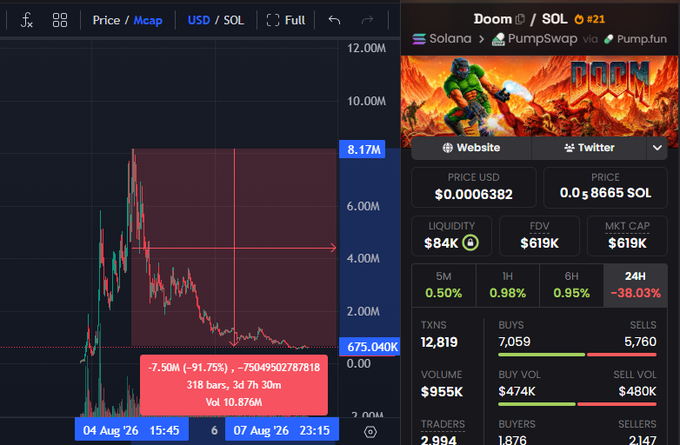Open the PumpSwap DEX link
This screenshot has width=680, height=445.
(534, 39)
